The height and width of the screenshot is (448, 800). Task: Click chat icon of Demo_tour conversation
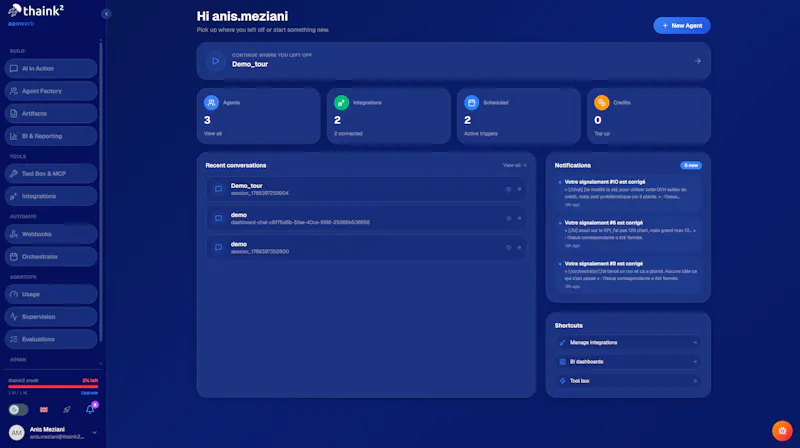coord(218,189)
